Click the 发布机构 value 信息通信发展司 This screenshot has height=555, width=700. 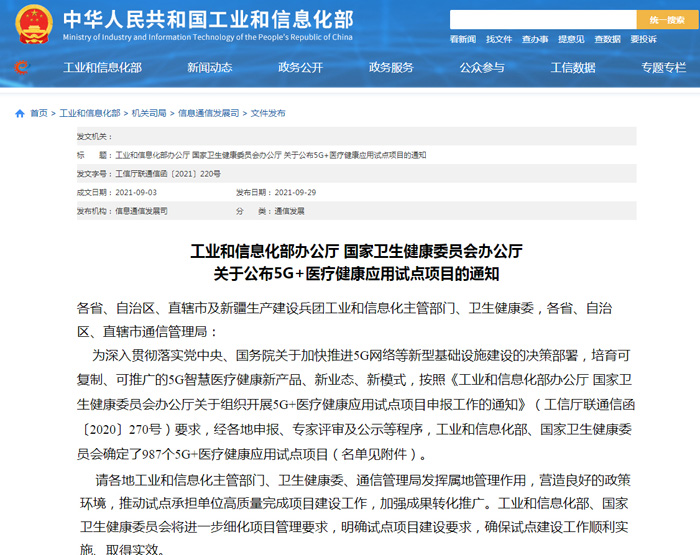tap(142, 211)
